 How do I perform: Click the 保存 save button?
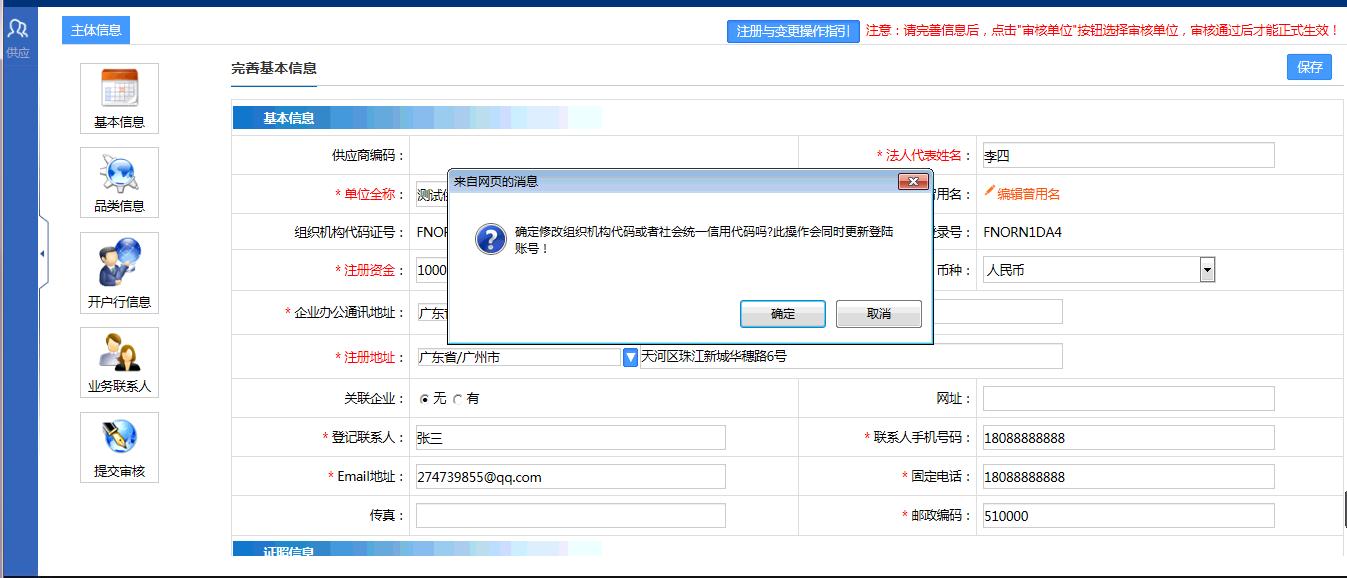pos(1310,67)
